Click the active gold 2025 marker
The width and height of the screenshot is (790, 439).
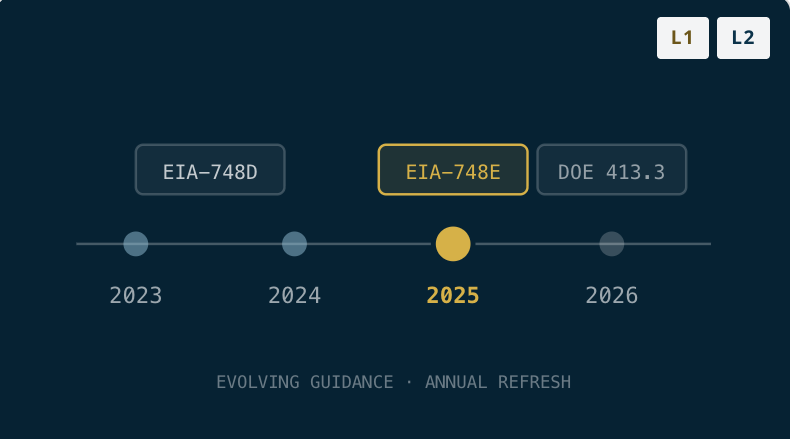tap(453, 244)
